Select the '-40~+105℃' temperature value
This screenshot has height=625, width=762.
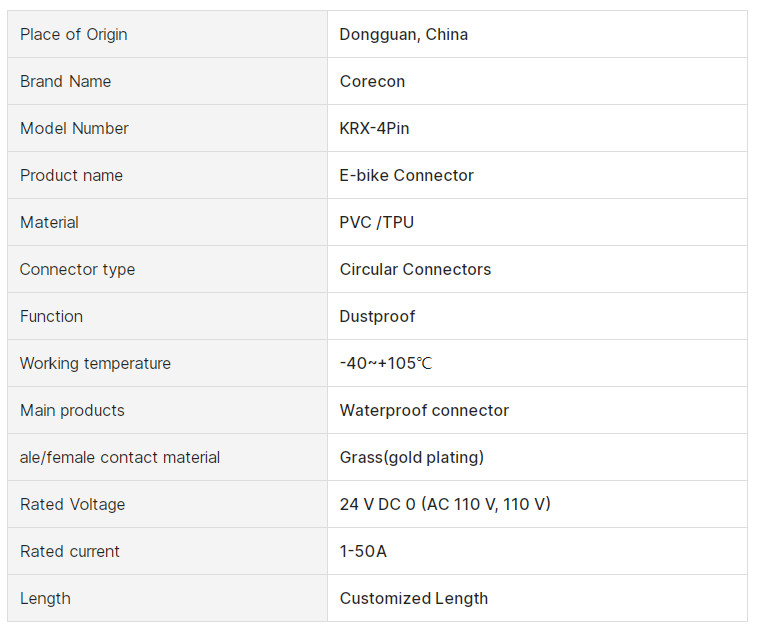pos(385,363)
